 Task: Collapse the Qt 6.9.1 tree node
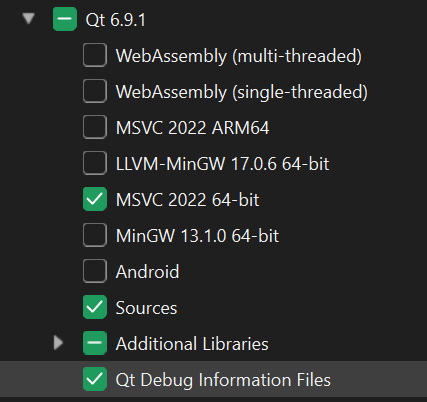tap(29, 18)
